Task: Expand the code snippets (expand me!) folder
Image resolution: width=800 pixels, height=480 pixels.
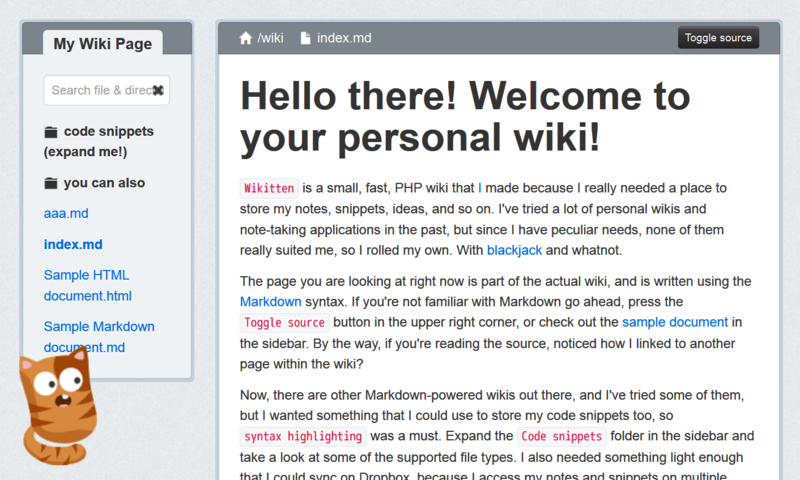Action: coord(98,141)
